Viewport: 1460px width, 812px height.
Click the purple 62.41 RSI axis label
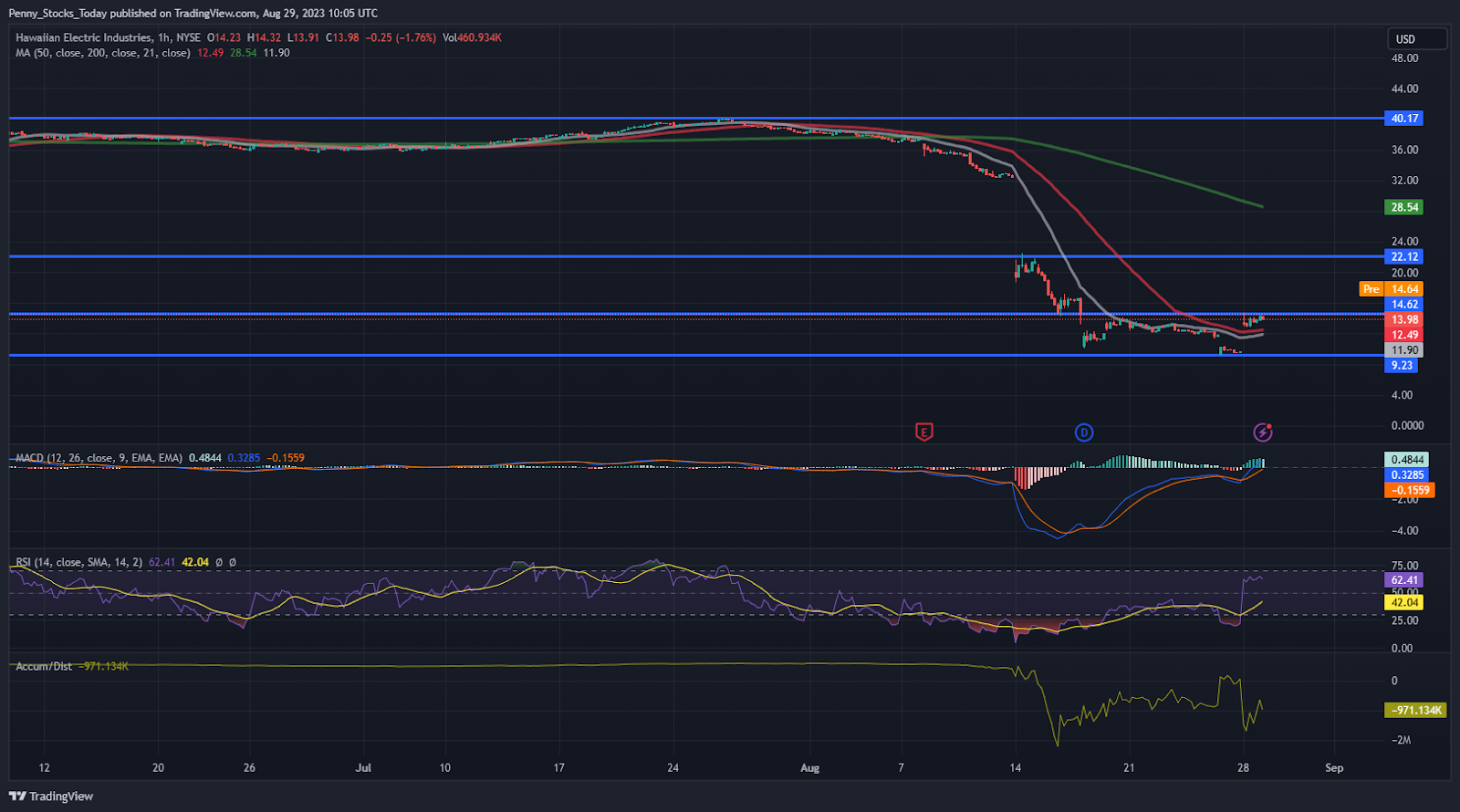coord(1404,580)
